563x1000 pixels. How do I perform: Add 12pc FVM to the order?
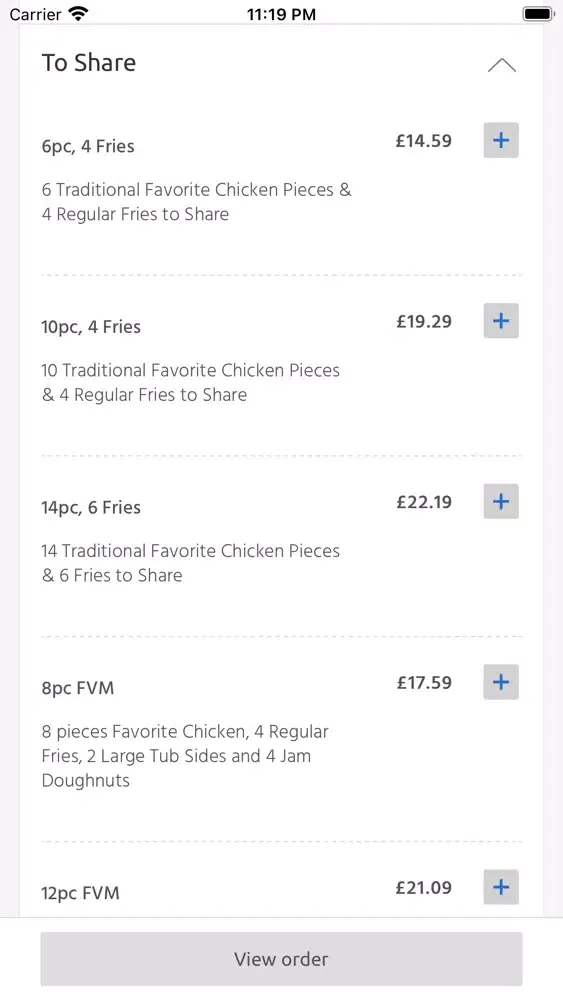501,886
